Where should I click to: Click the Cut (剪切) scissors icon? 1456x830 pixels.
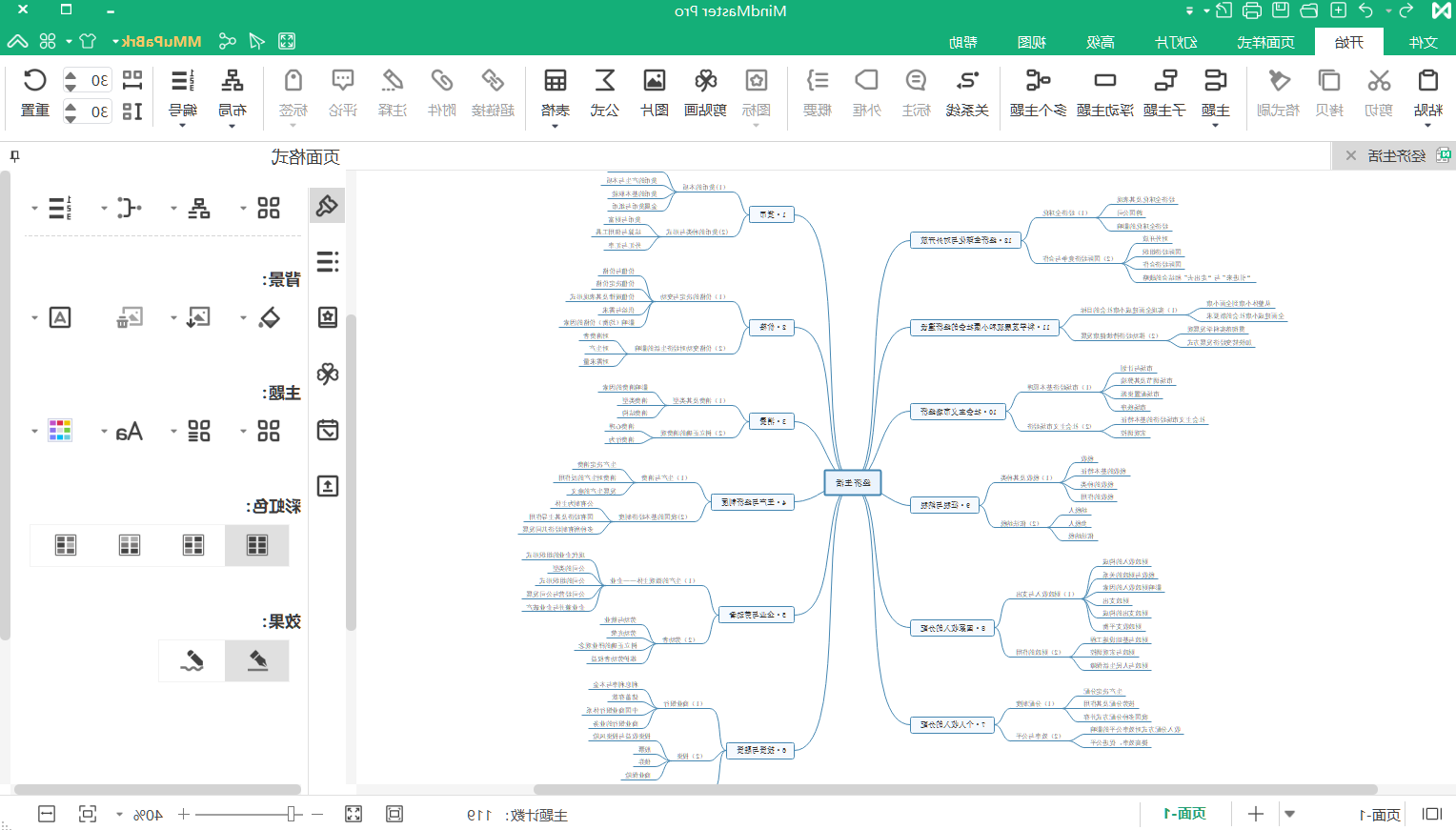(1378, 81)
